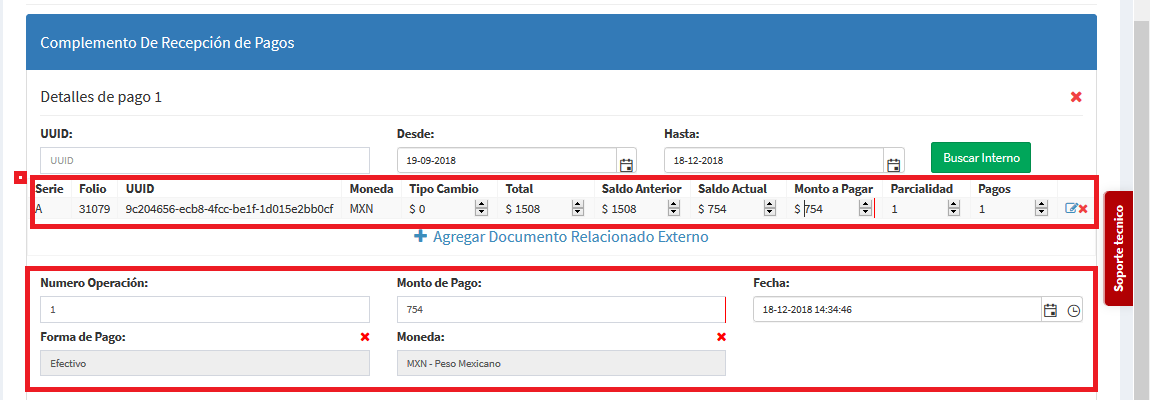Remove Detalles de pago 1 section
The height and width of the screenshot is (400, 1150).
[x=1076, y=97]
